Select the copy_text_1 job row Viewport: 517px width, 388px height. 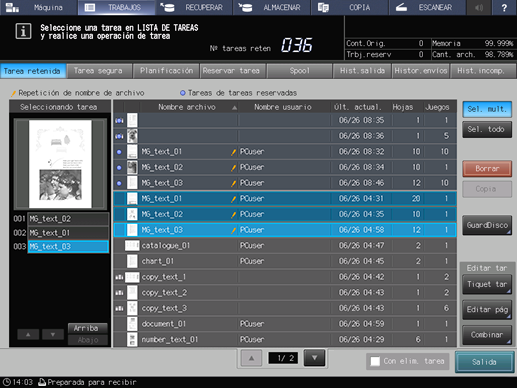[285, 277]
